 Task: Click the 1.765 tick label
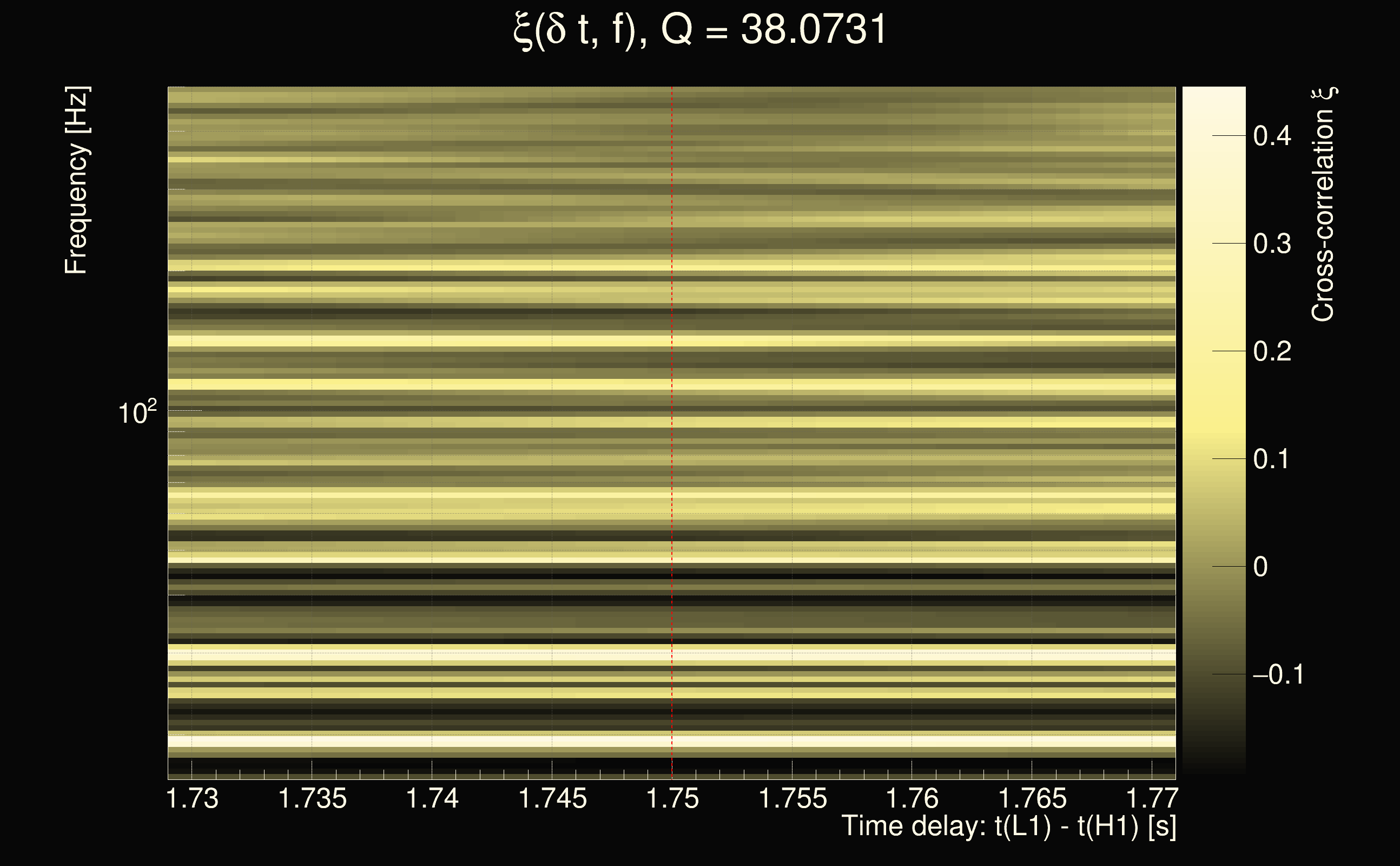point(1033,798)
